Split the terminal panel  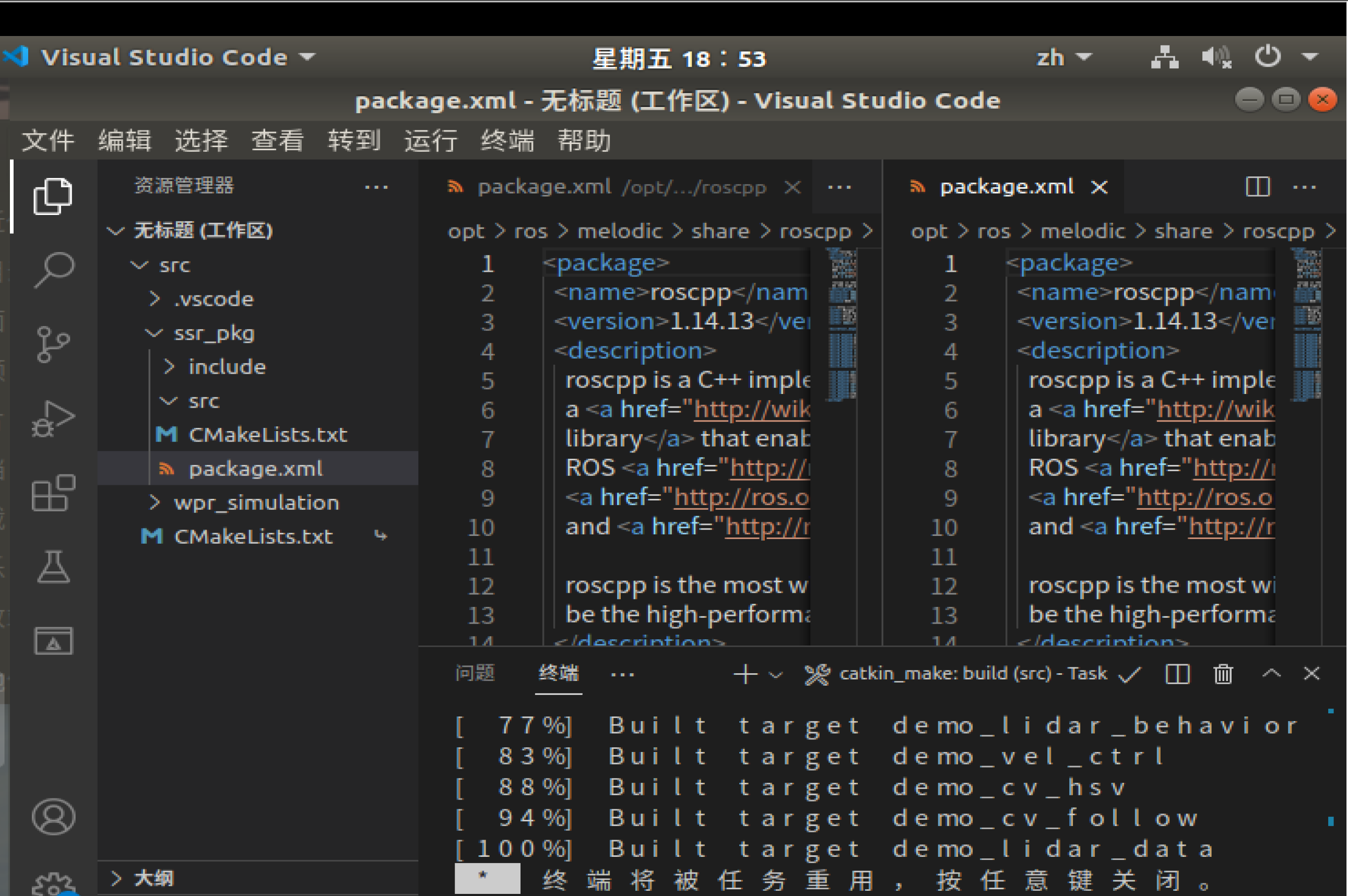pos(1177,674)
